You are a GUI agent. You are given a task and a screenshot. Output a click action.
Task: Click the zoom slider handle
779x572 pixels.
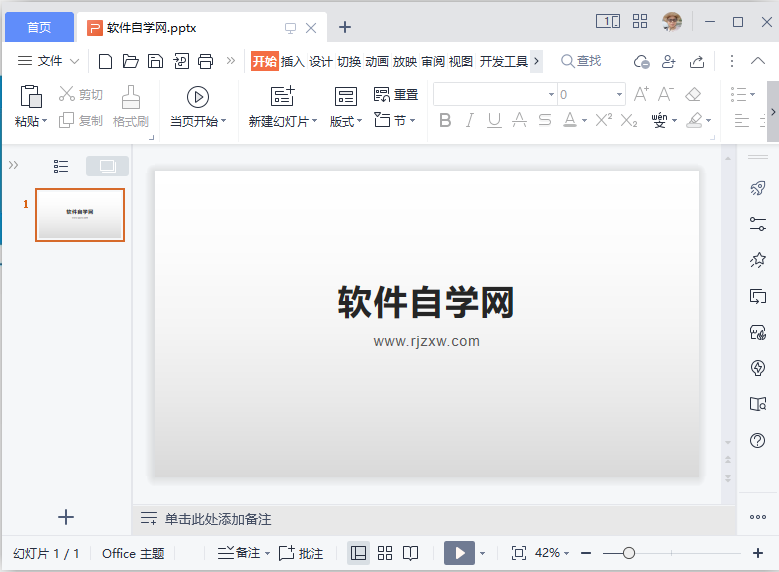628,553
